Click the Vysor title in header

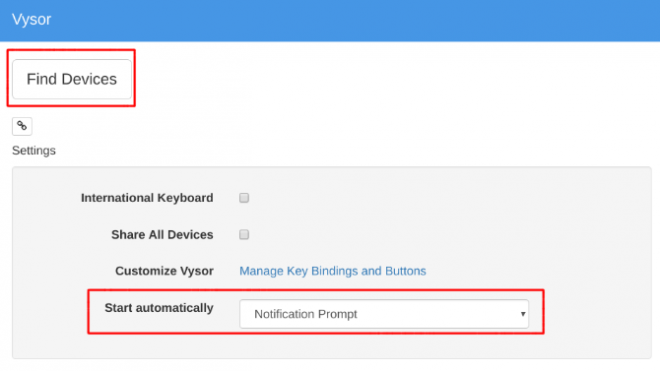(32, 19)
